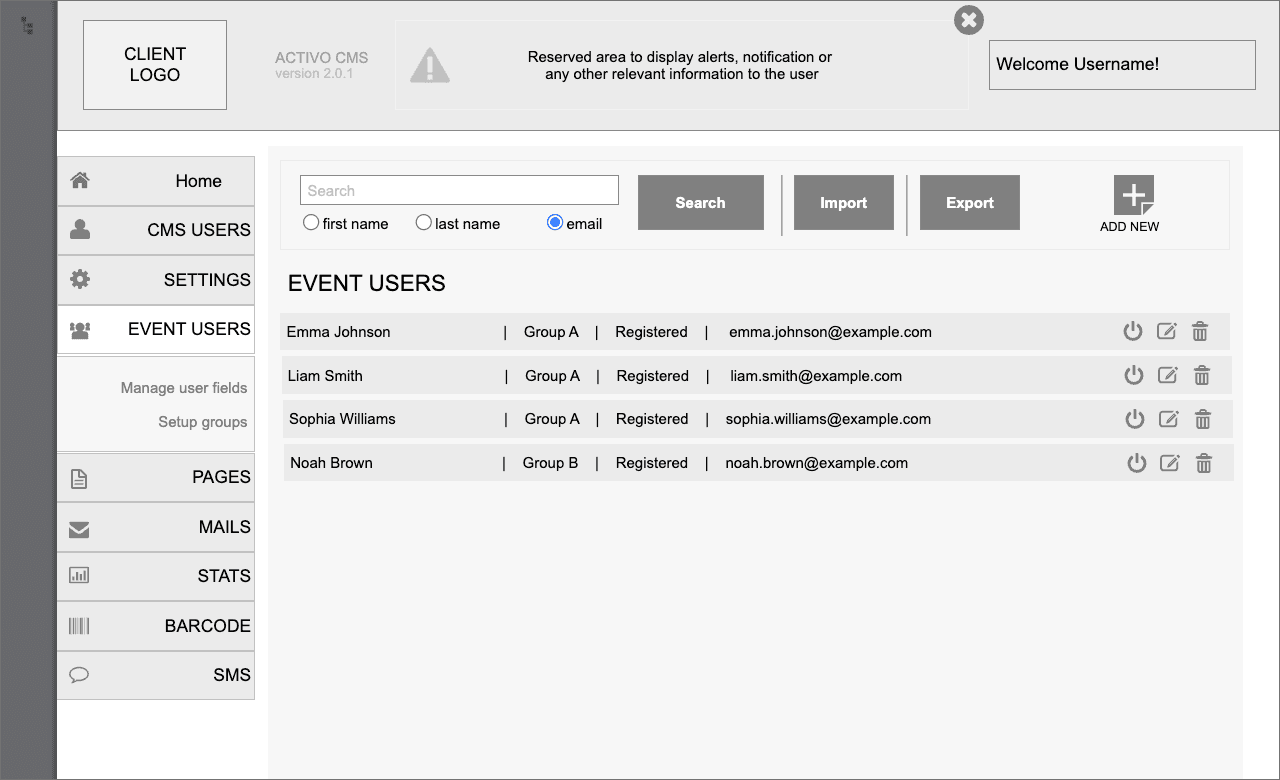Click the alert warning triangle icon
This screenshot has height=780, width=1280.
430,66
